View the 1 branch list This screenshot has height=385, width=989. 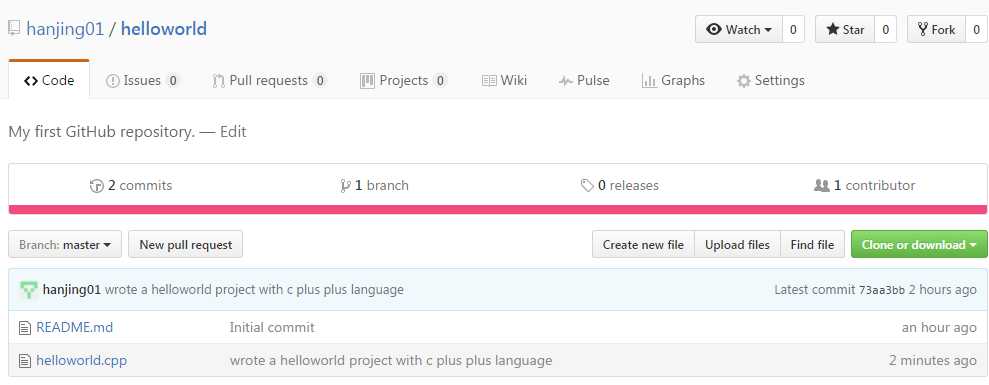point(374,186)
